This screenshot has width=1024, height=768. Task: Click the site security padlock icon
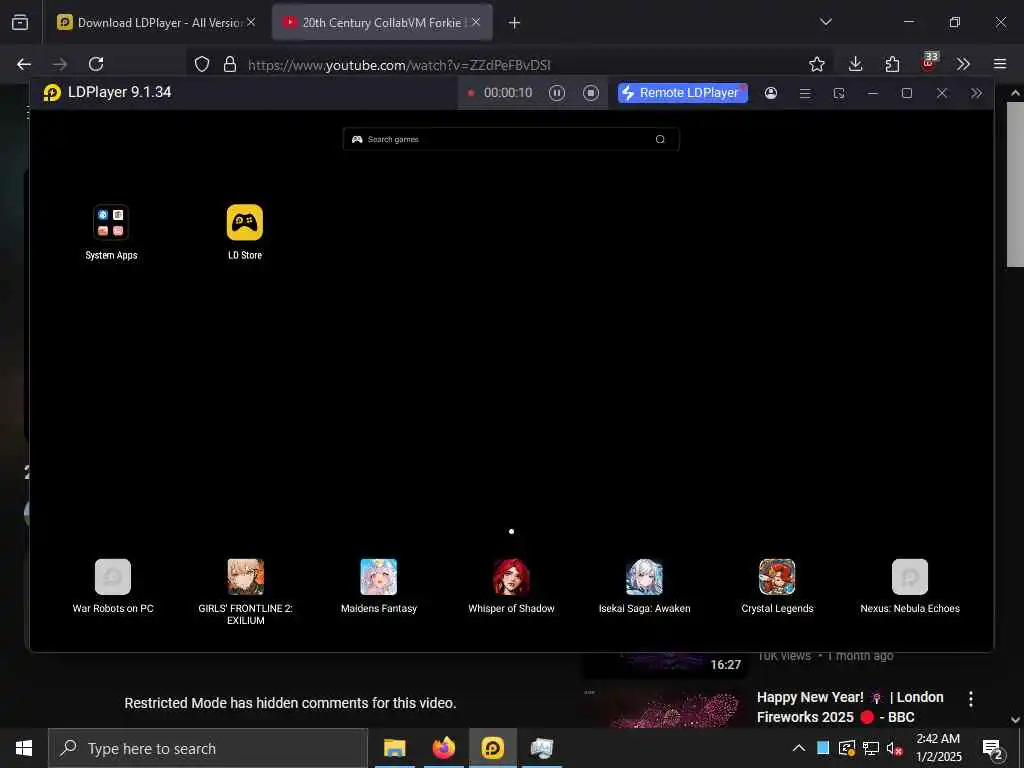click(x=230, y=64)
